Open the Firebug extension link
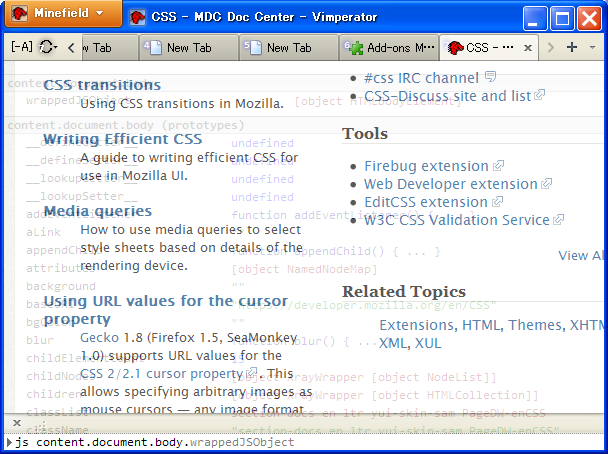Viewport: 608px width, 454px height. (426, 166)
